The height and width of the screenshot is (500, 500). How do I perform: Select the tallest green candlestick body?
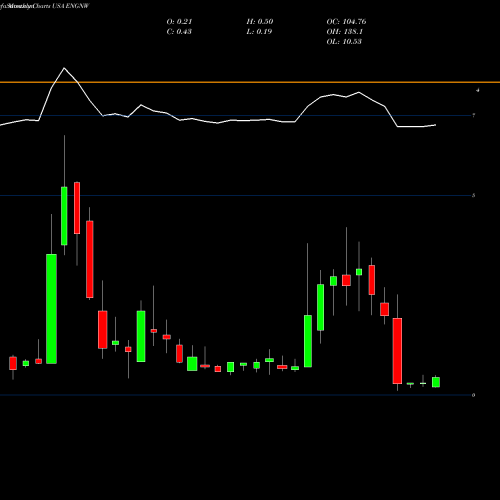[x=51, y=309]
